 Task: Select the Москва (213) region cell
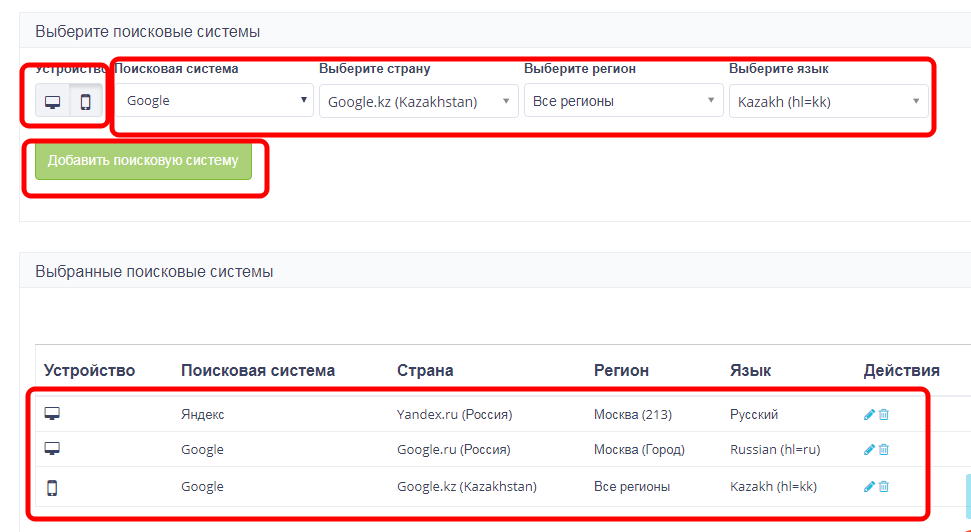pyautogui.click(x=632, y=414)
